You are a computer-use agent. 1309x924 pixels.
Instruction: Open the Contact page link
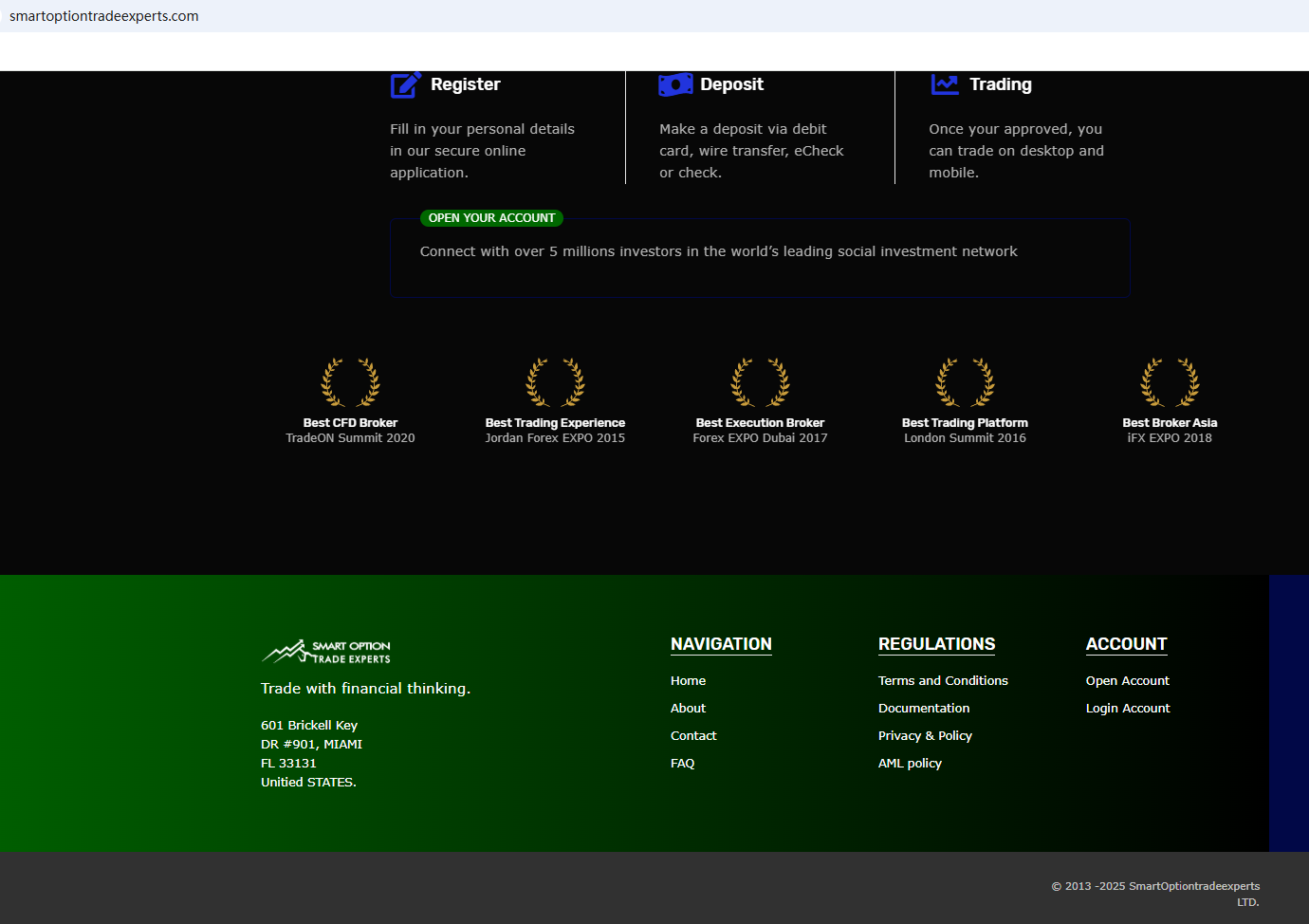[x=693, y=736]
